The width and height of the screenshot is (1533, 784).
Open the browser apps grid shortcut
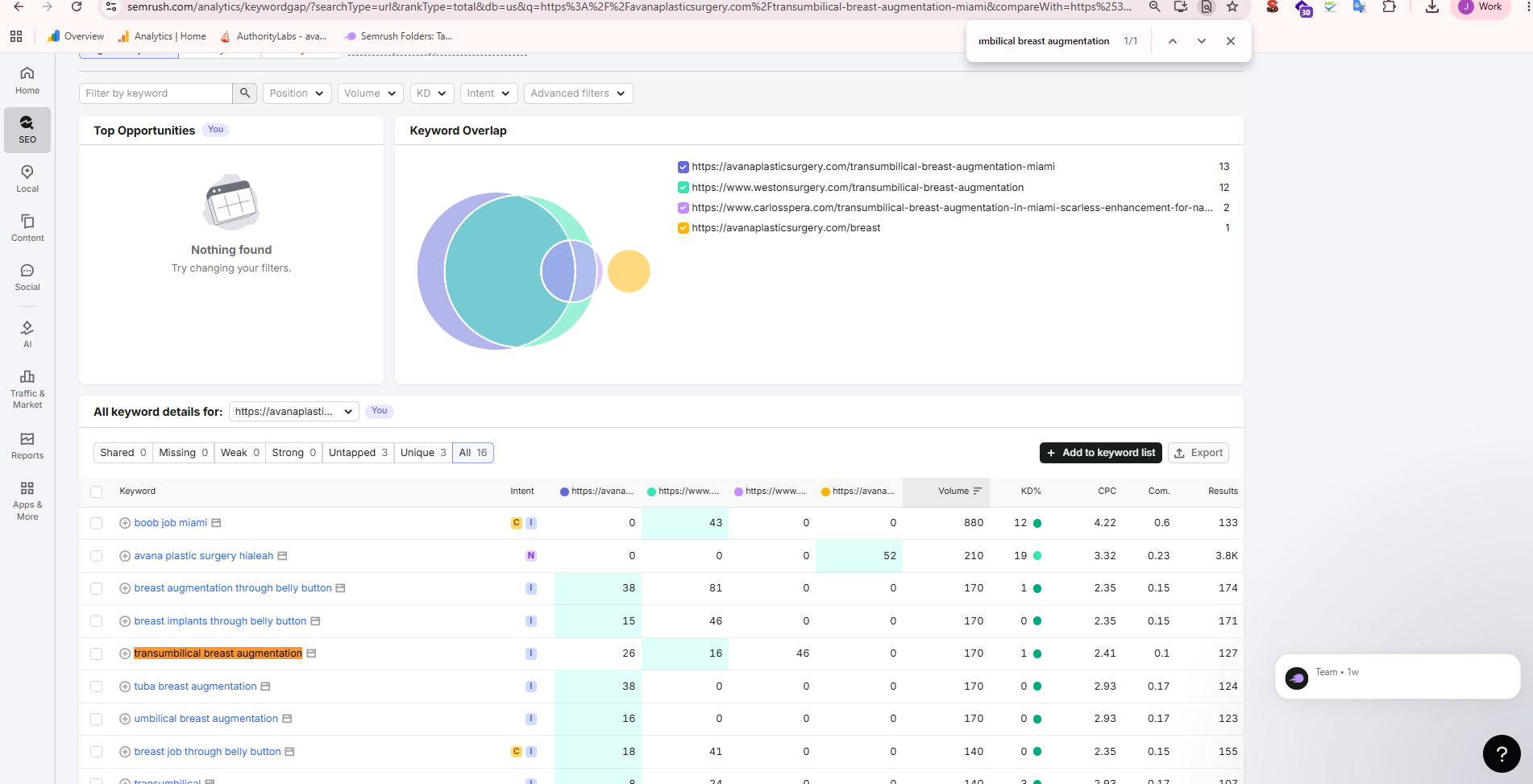[x=16, y=36]
